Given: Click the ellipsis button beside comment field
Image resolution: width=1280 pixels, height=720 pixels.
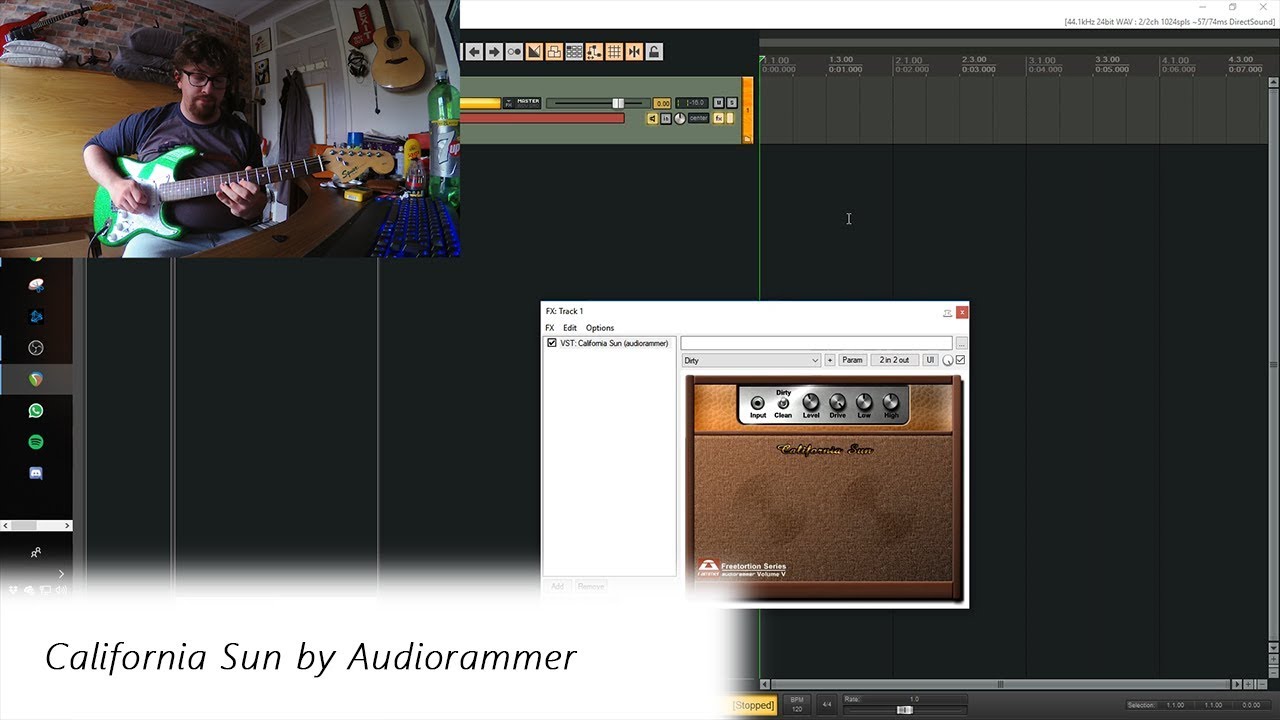Looking at the screenshot, I should 961,343.
